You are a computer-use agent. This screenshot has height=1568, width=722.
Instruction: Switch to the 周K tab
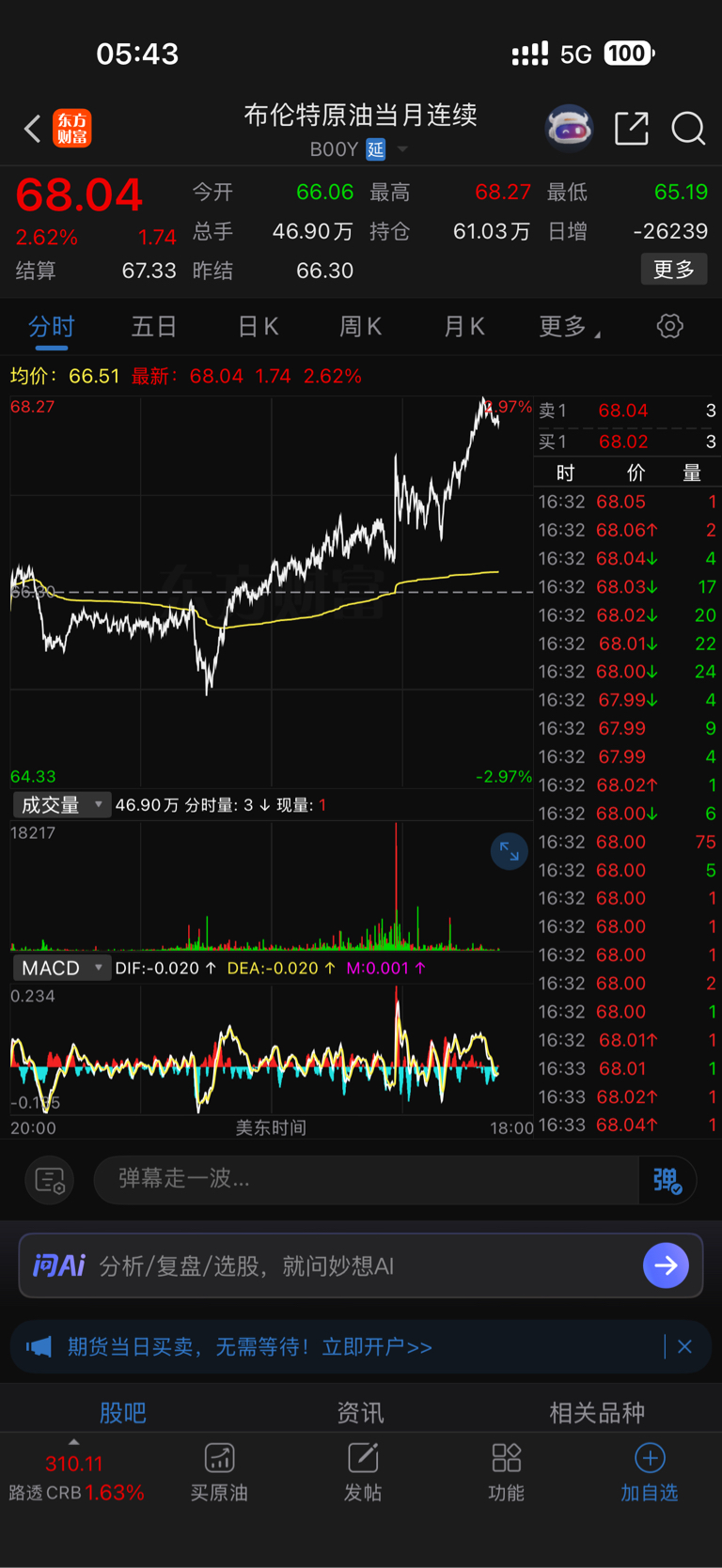(x=361, y=326)
